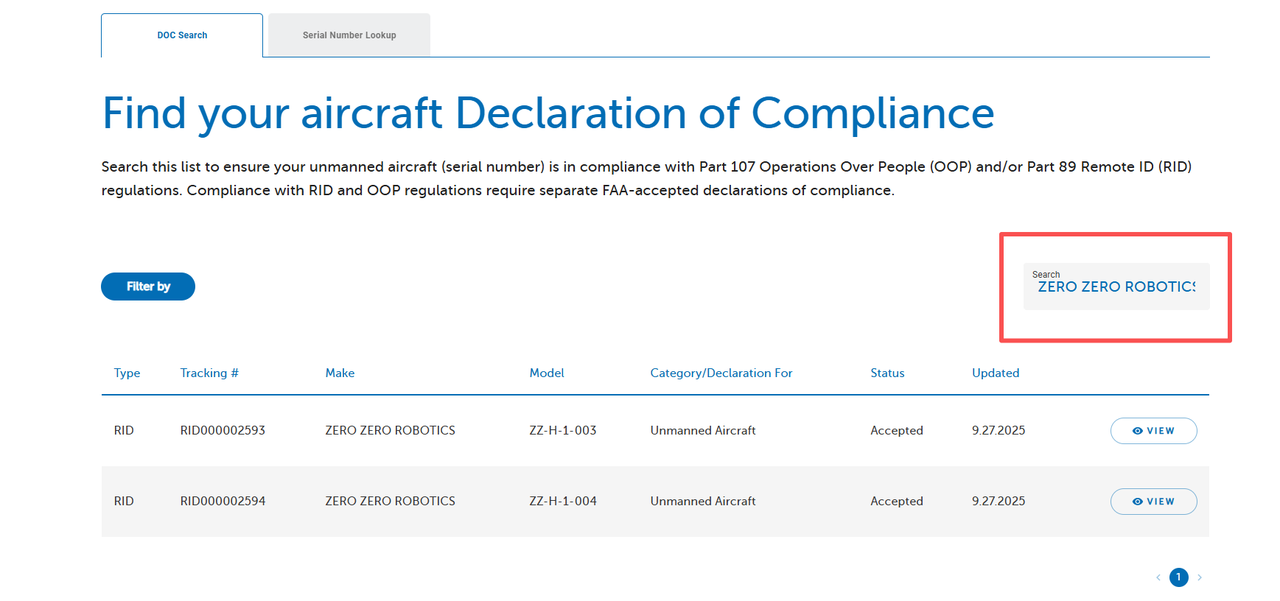Click ZERO ZERO ROBOTICS in row RID000002594
This screenshot has height=601, width=1280.
tap(390, 501)
